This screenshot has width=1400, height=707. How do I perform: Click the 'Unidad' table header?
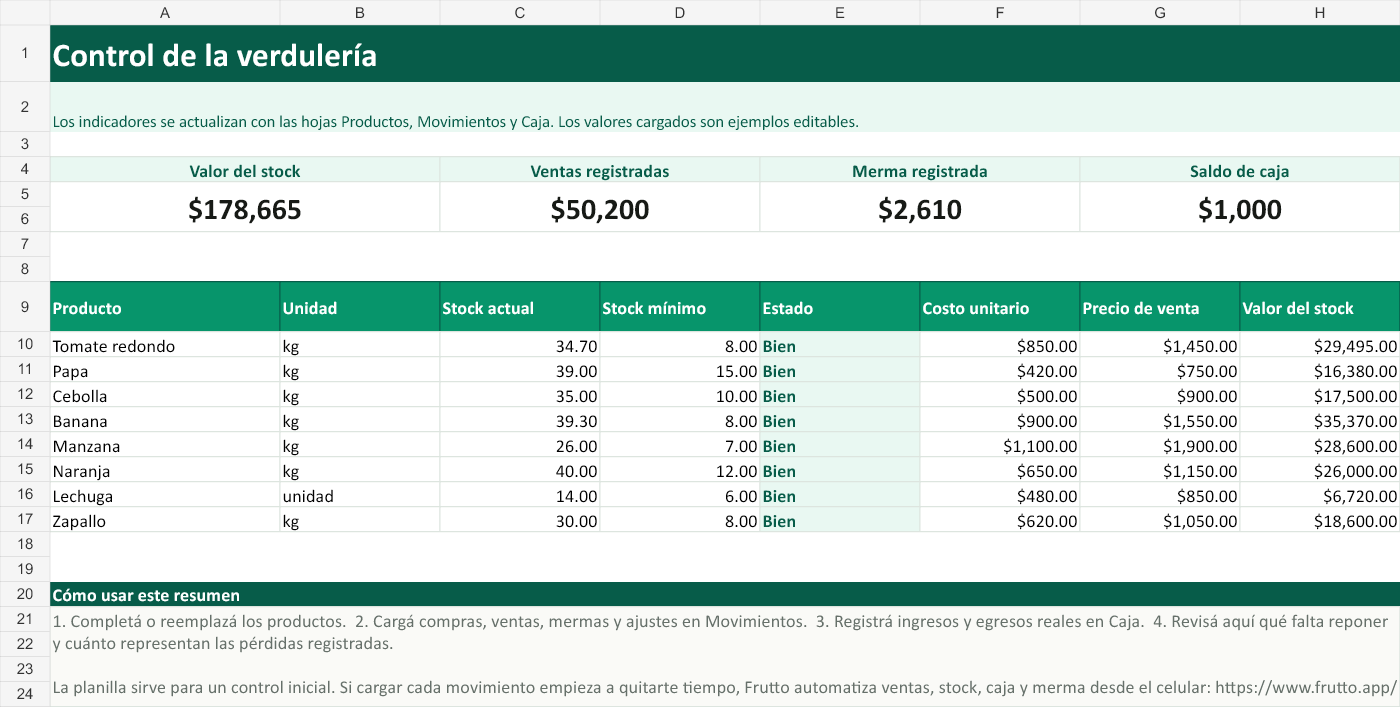click(360, 307)
